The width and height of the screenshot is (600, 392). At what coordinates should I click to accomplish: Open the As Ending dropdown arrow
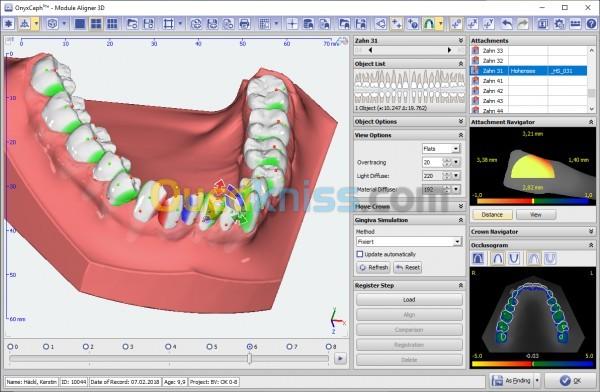(x=536, y=381)
